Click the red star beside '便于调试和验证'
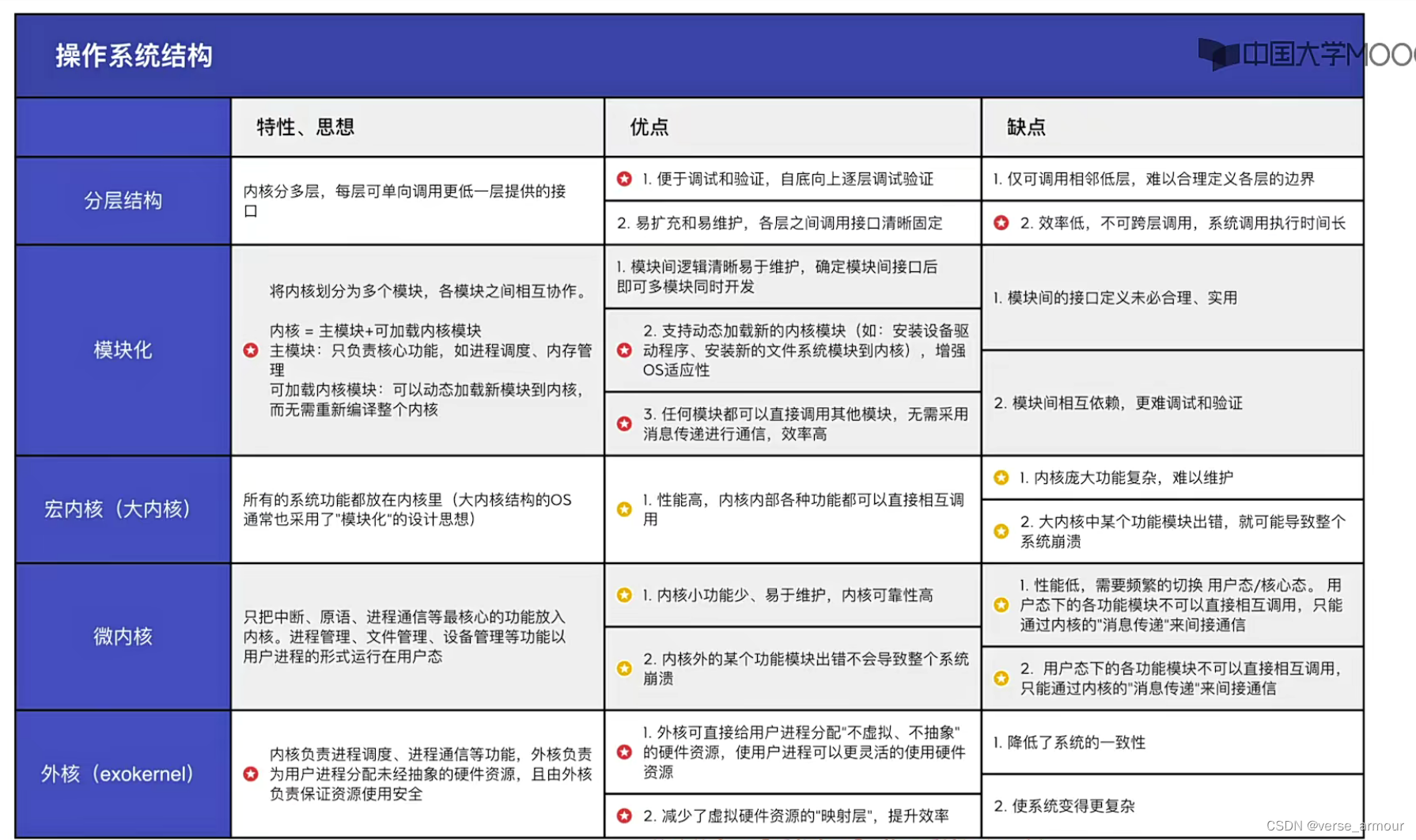Screen dimensions: 1416x840 (x=624, y=179)
